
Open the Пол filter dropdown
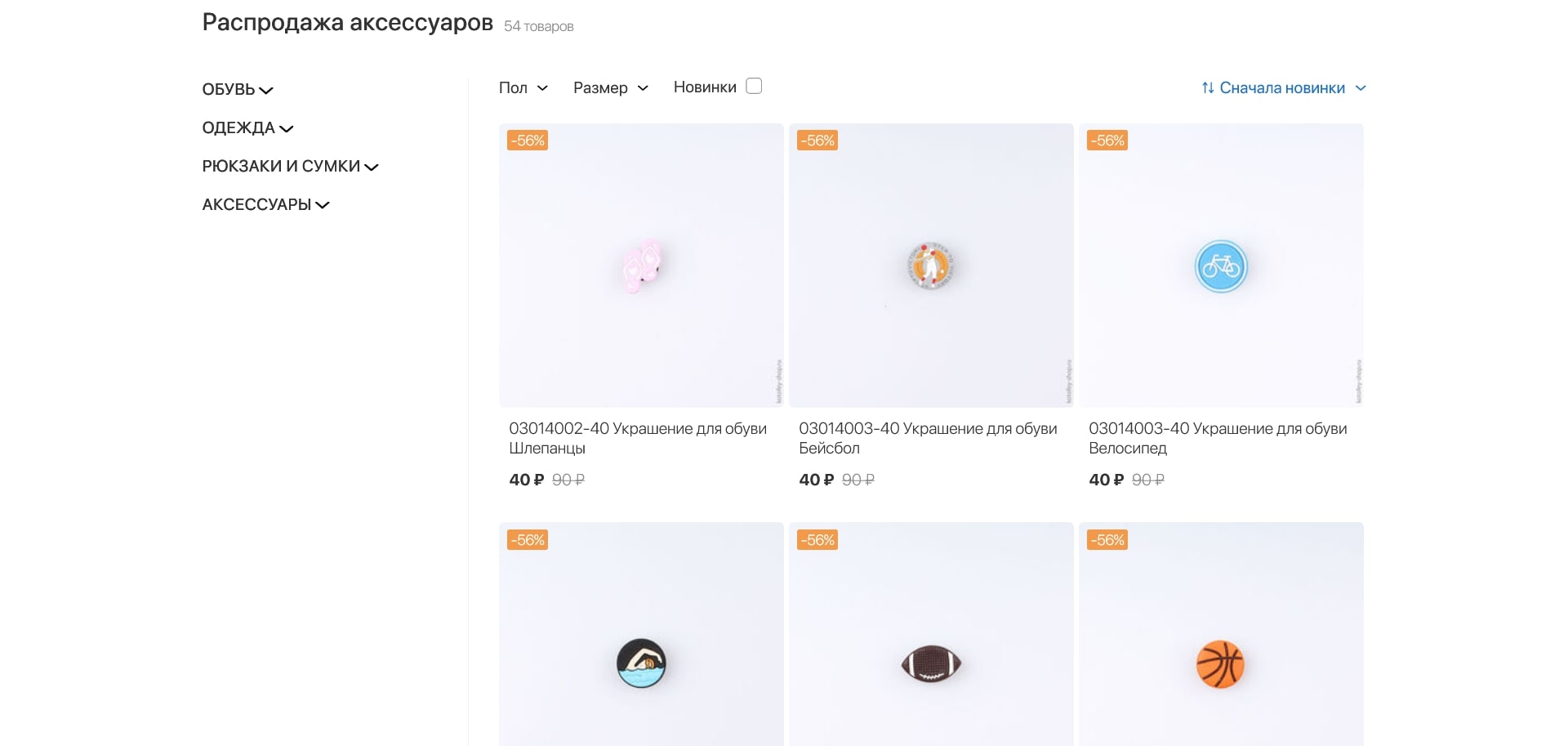point(523,88)
